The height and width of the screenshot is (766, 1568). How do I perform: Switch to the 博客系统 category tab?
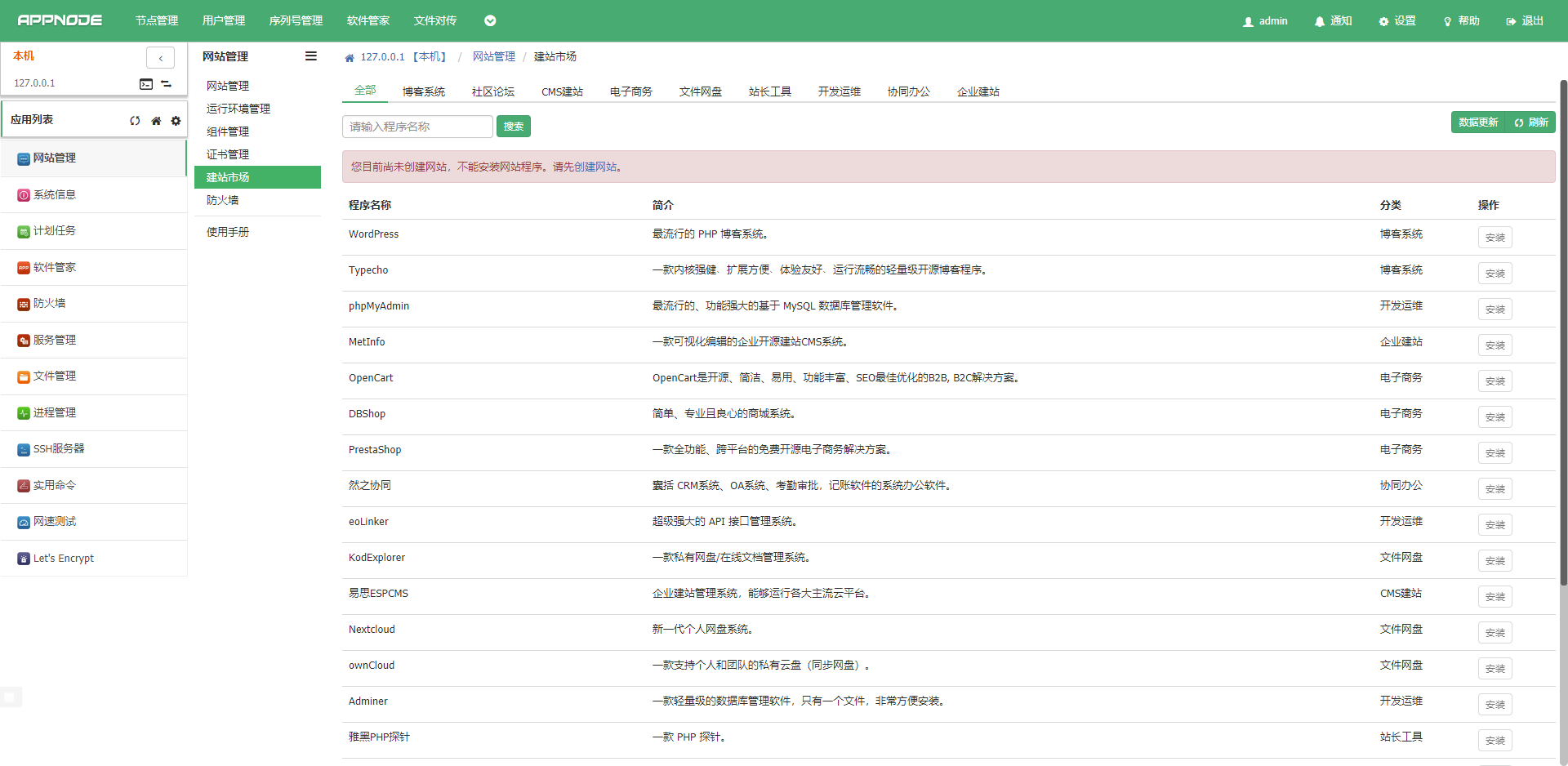tap(423, 91)
